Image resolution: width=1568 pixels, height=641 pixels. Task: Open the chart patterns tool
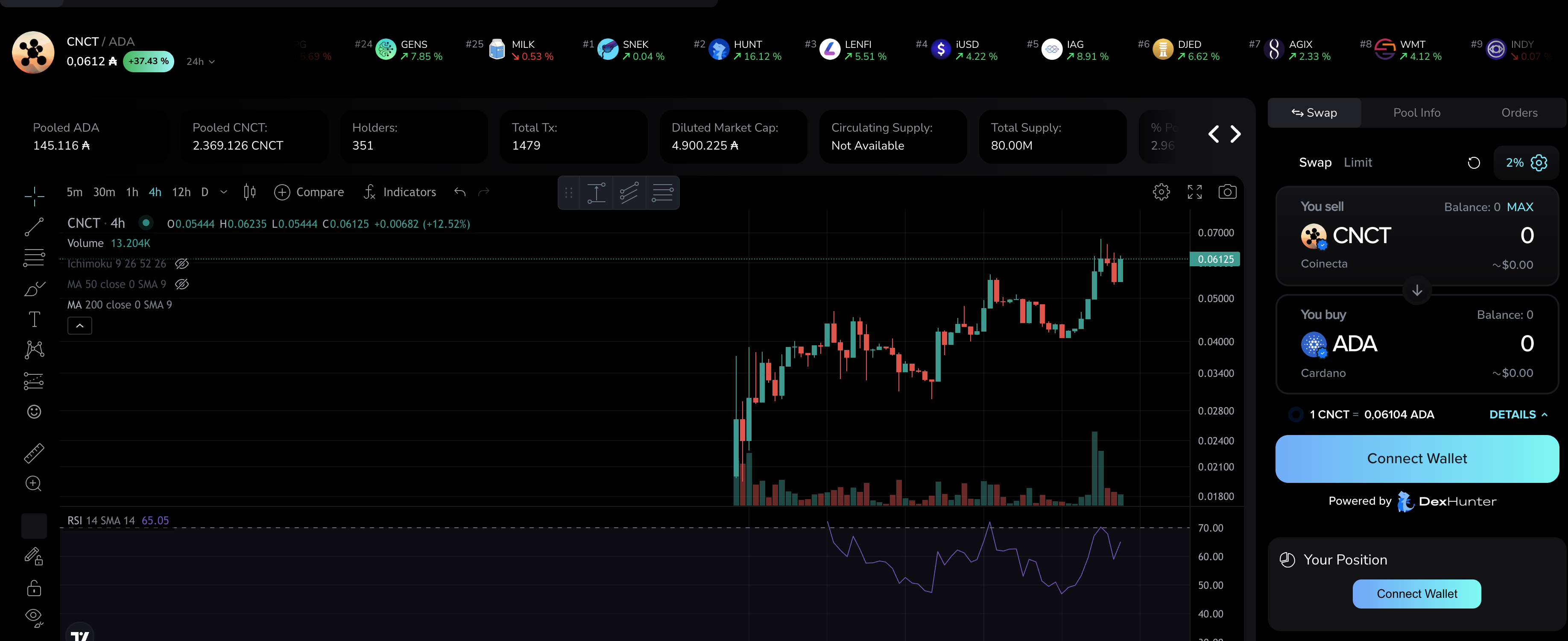pyautogui.click(x=34, y=350)
